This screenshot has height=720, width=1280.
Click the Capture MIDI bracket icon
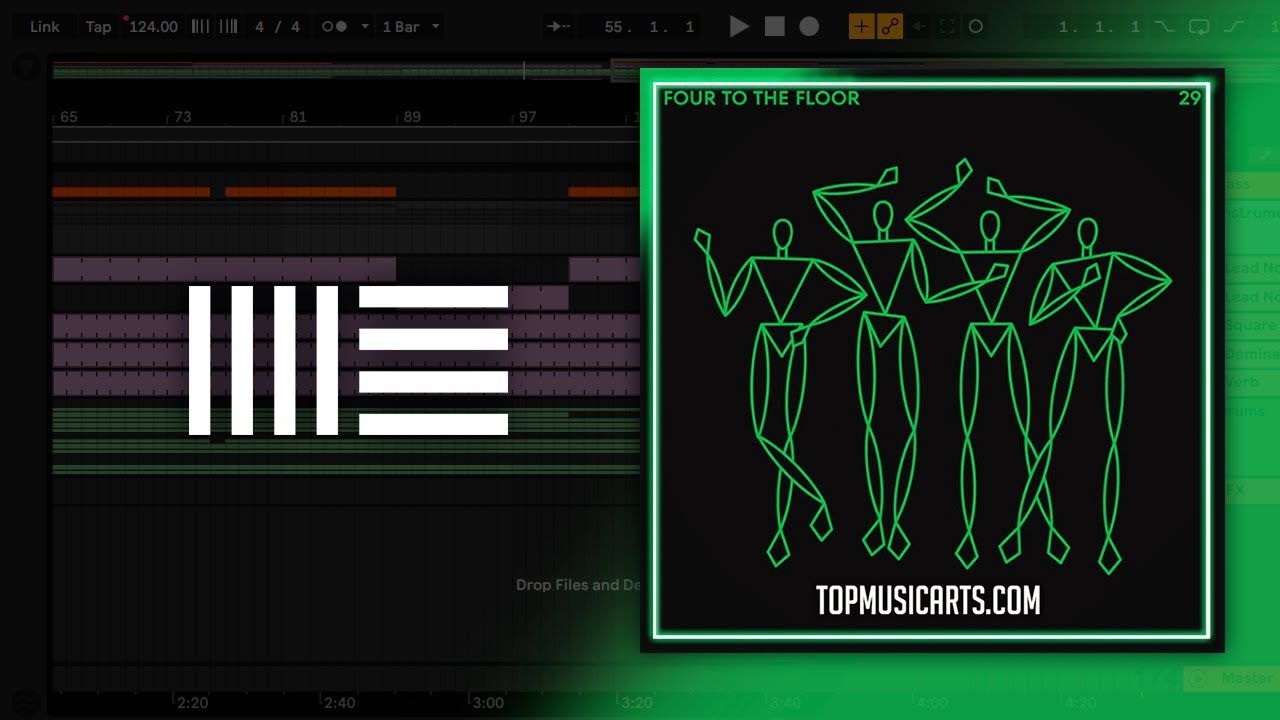[x=947, y=27]
